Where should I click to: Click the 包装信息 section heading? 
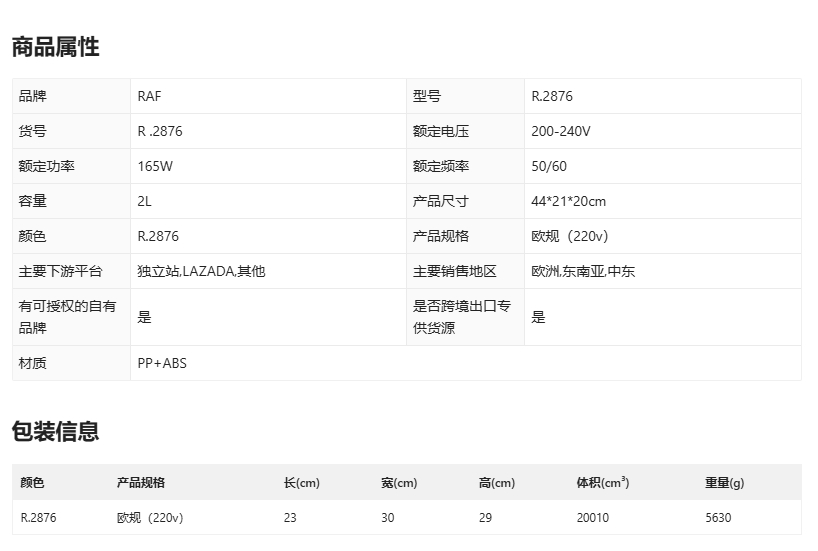pyautogui.click(x=55, y=432)
